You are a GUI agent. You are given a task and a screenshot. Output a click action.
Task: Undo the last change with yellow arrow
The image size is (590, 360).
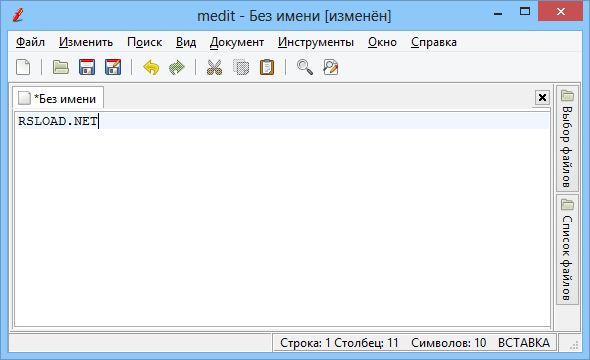pyautogui.click(x=151, y=67)
